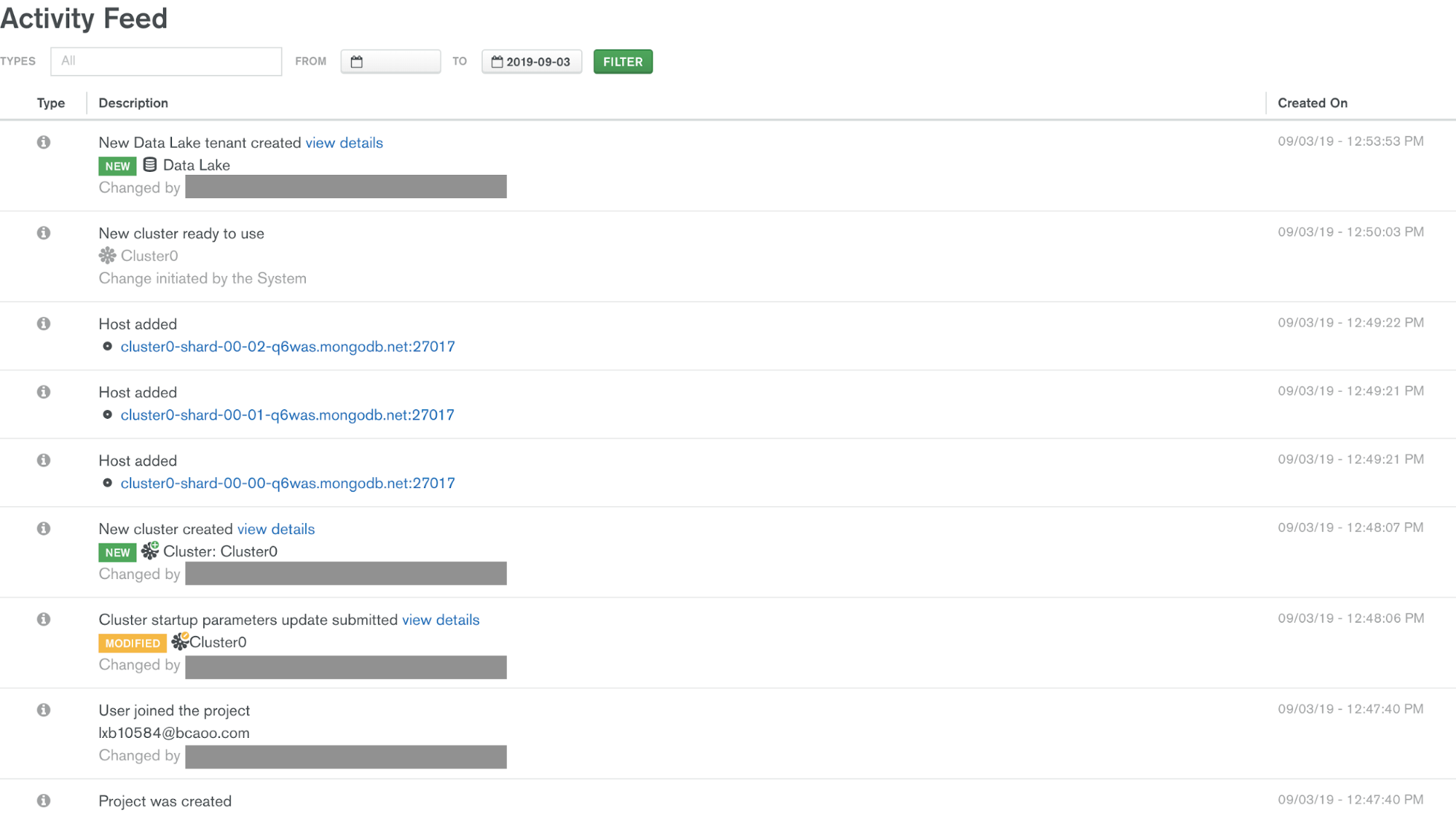Click info icon for User joined the project

pos(44,710)
